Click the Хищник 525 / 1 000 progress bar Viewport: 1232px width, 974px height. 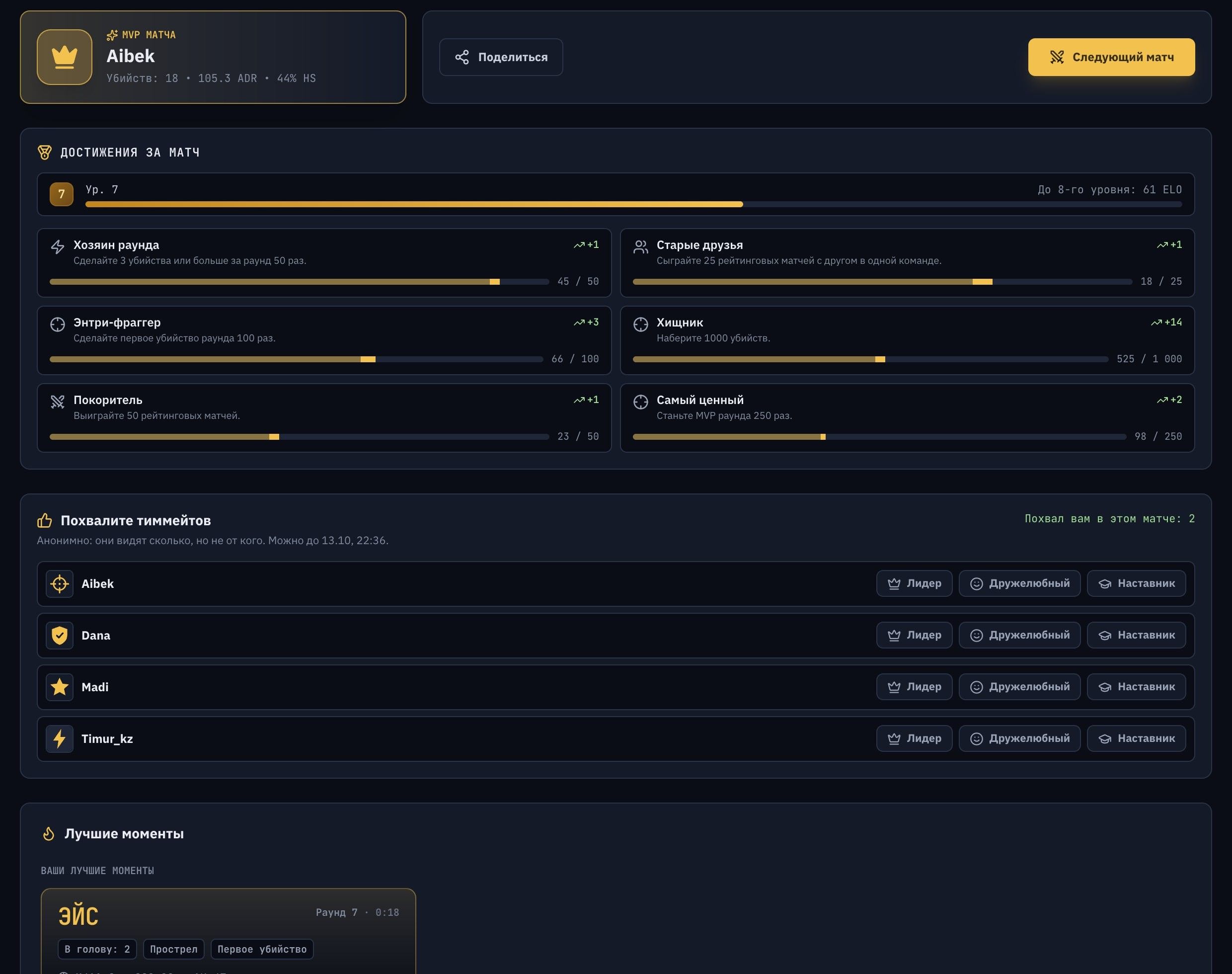pos(870,359)
